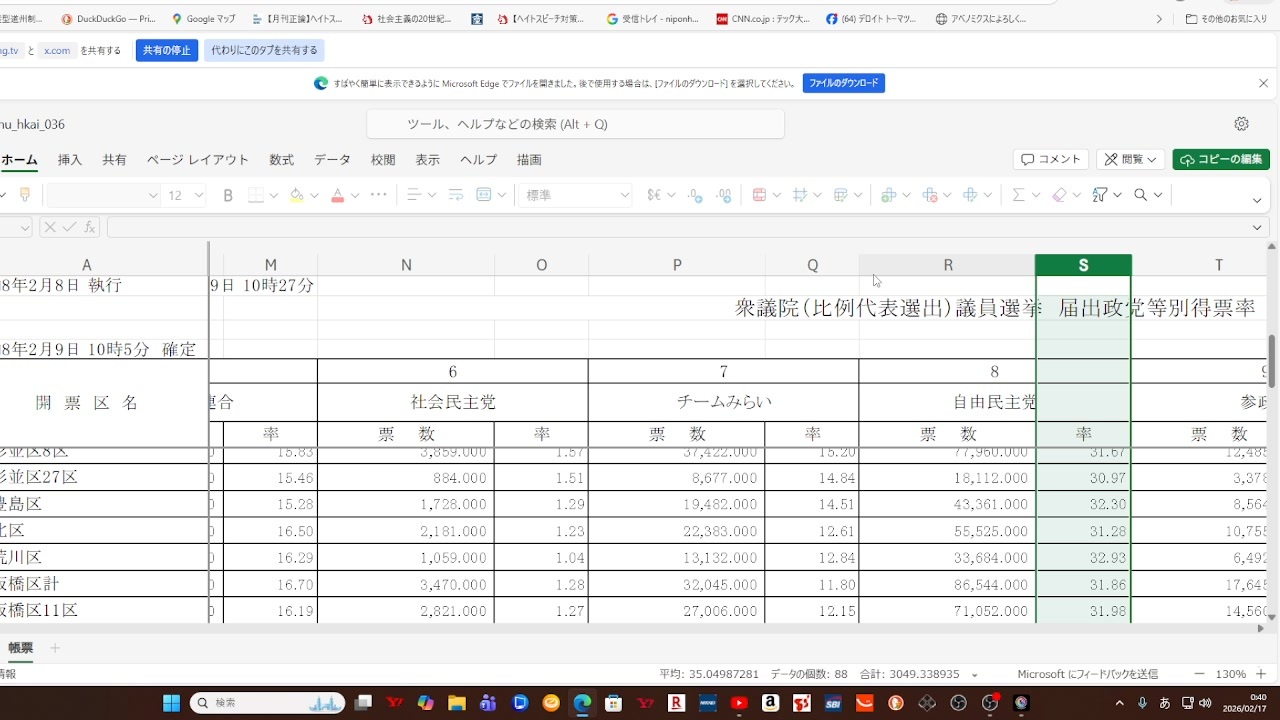Dismiss the Edge notification bar with X
1280x720 pixels.
pyautogui.click(x=1263, y=83)
